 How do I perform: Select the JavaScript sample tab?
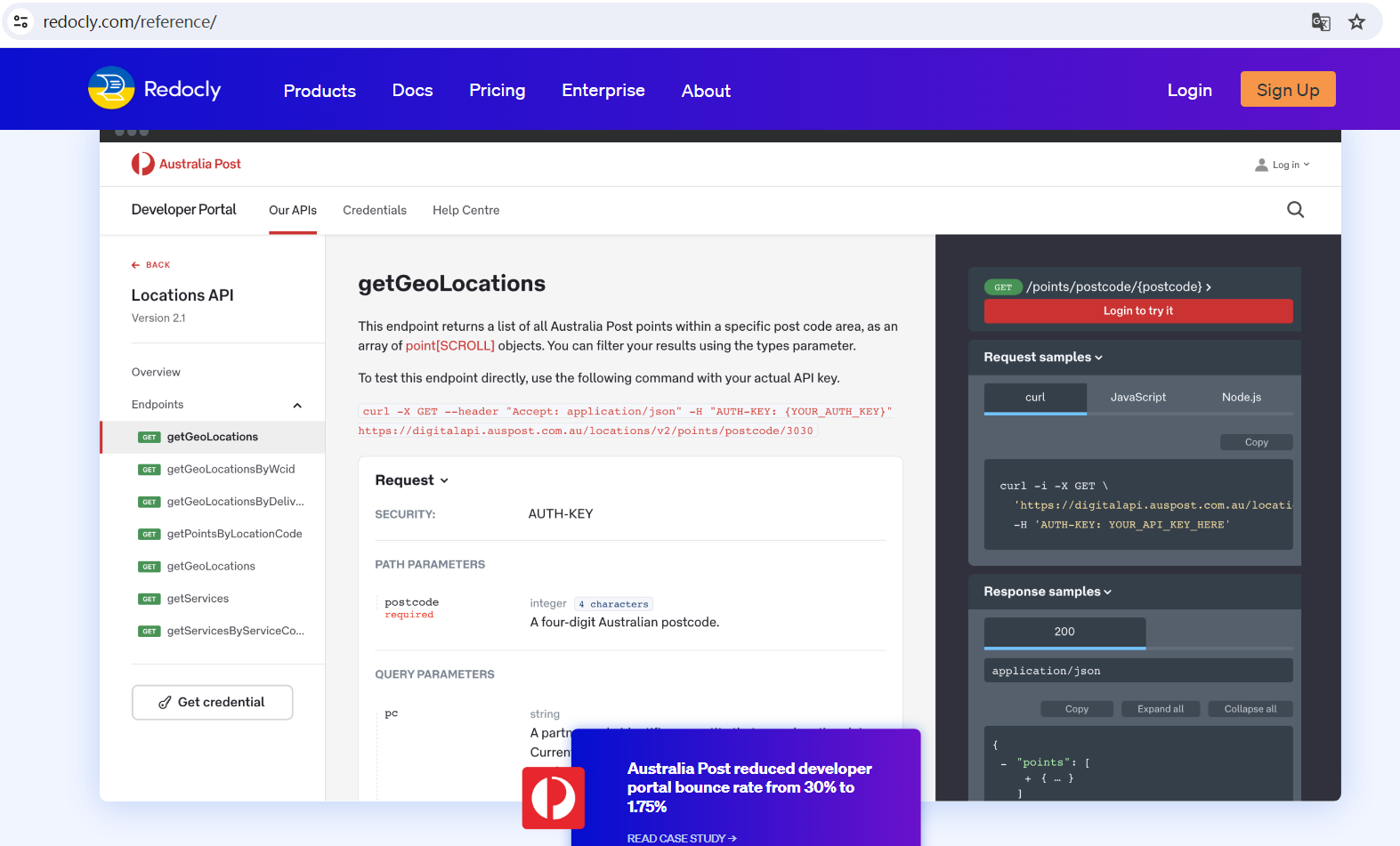[x=1138, y=398]
